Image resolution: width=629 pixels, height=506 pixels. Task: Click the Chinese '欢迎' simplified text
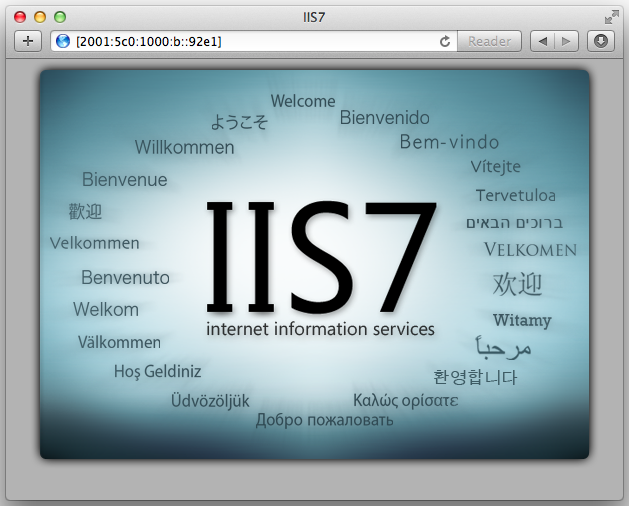click(x=517, y=284)
